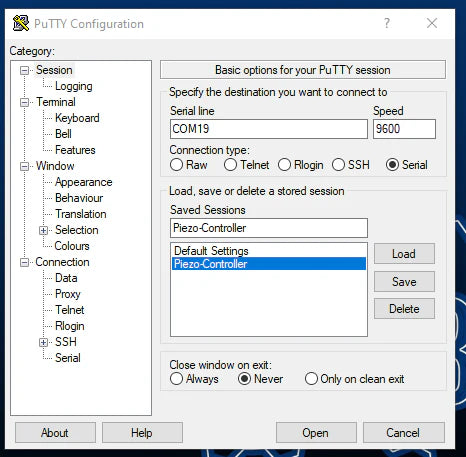This screenshot has height=457, width=466.
Task: Open the Logging category
Action: [74, 86]
